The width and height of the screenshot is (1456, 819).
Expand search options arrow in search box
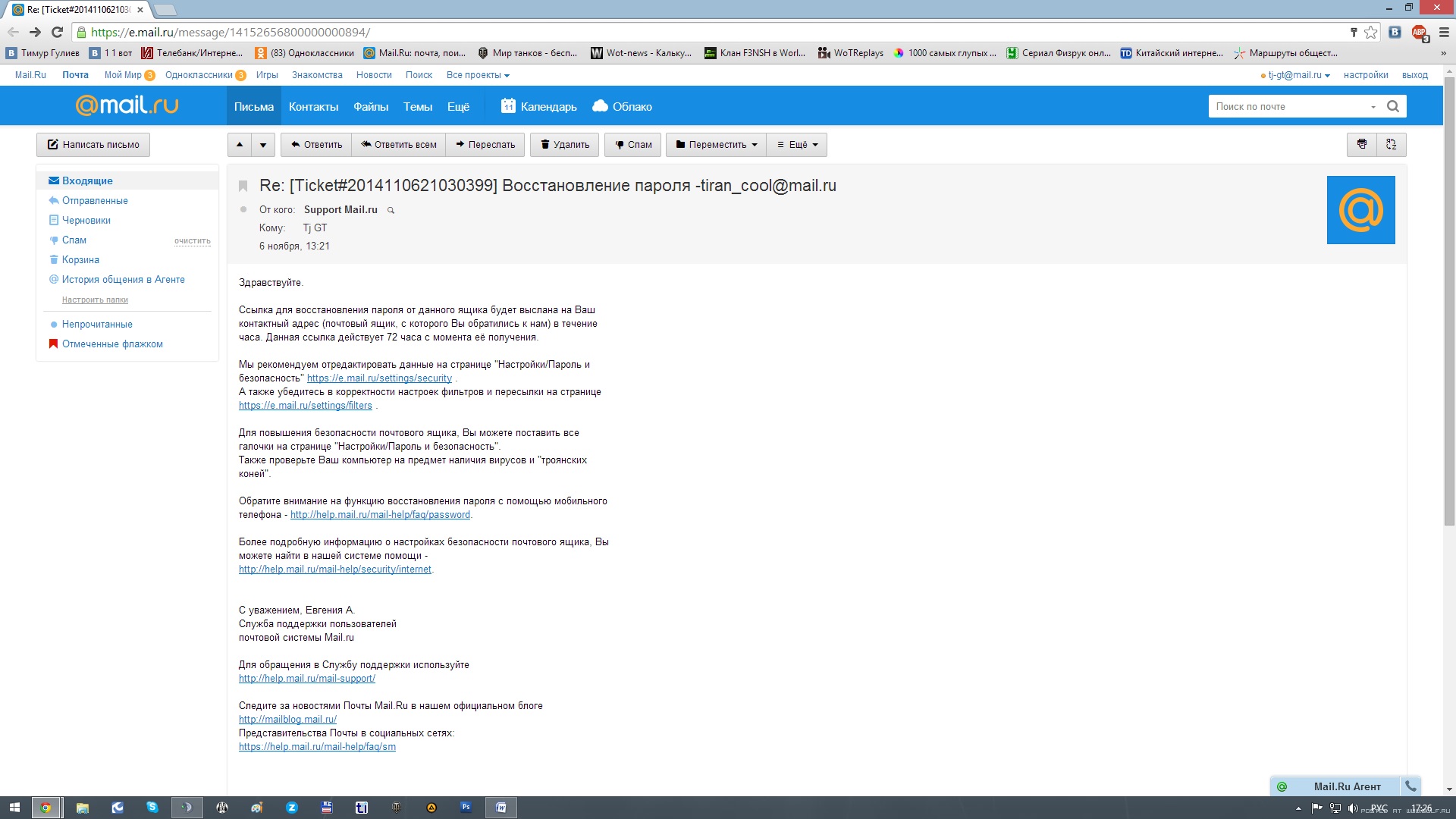point(1373,107)
